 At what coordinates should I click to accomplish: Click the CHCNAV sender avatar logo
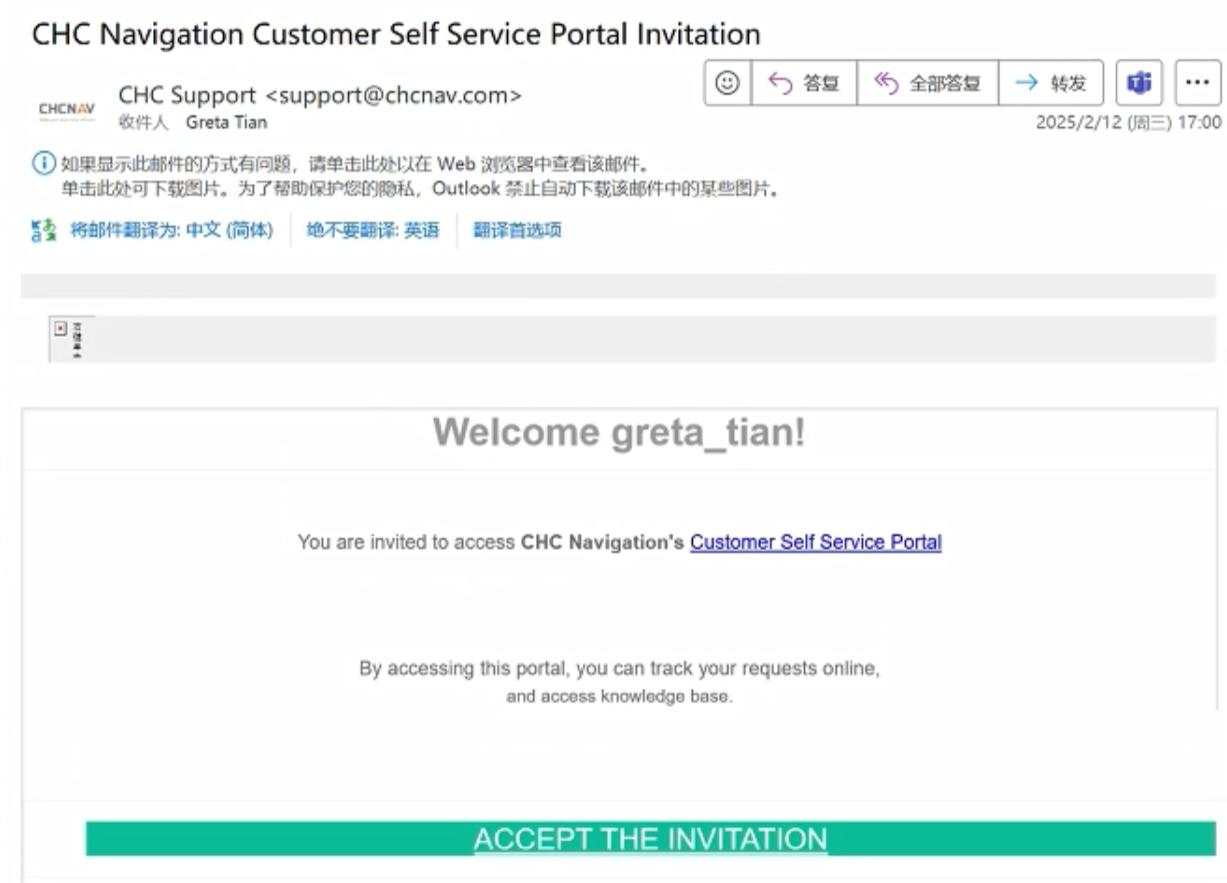(66, 108)
